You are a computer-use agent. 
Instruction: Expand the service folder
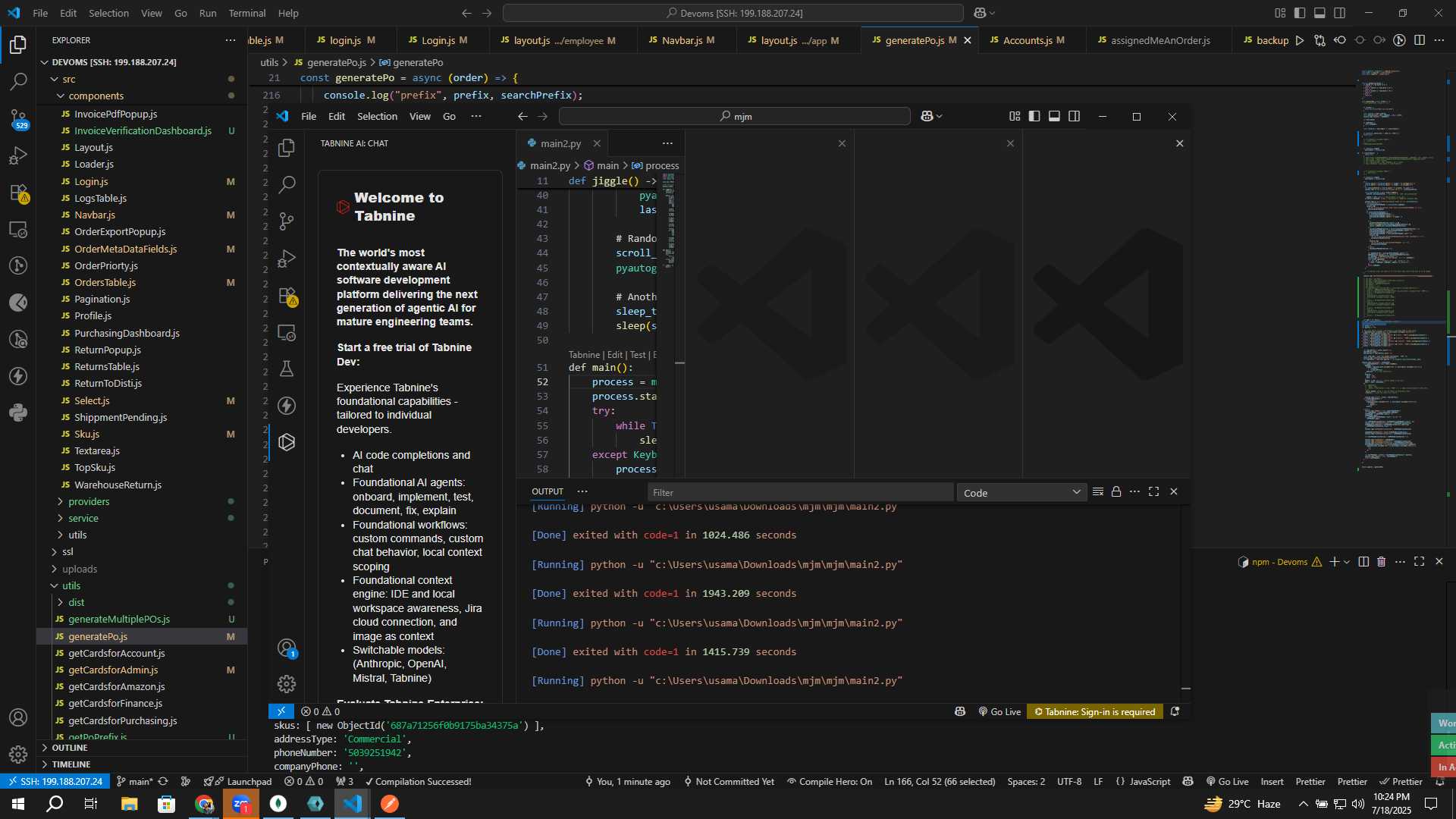click(83, 519)
